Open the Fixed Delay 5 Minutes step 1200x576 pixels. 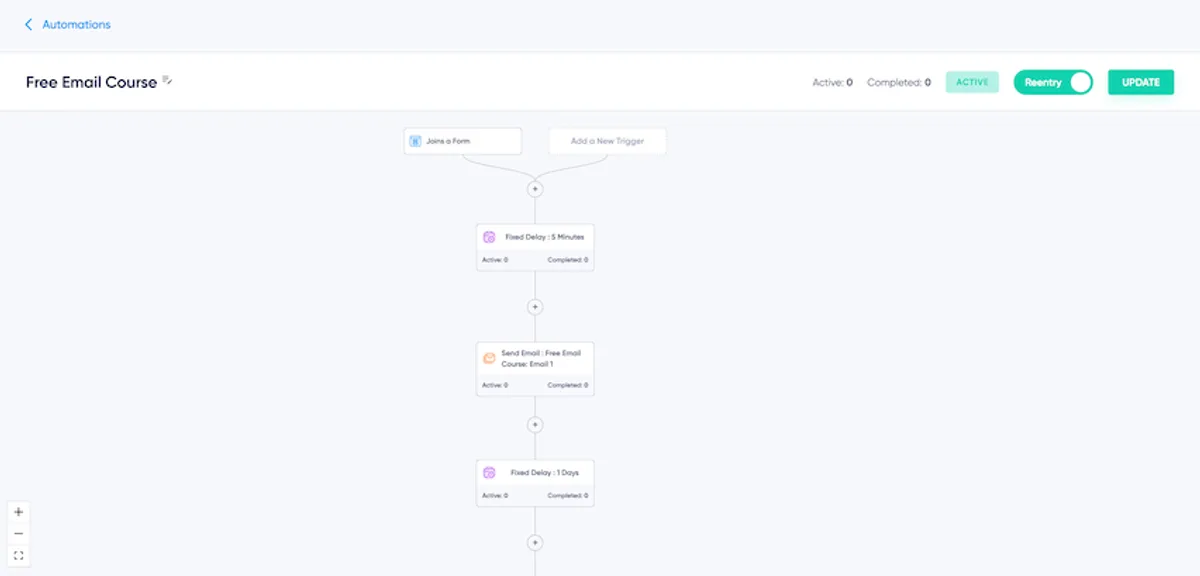click(535, 248)
